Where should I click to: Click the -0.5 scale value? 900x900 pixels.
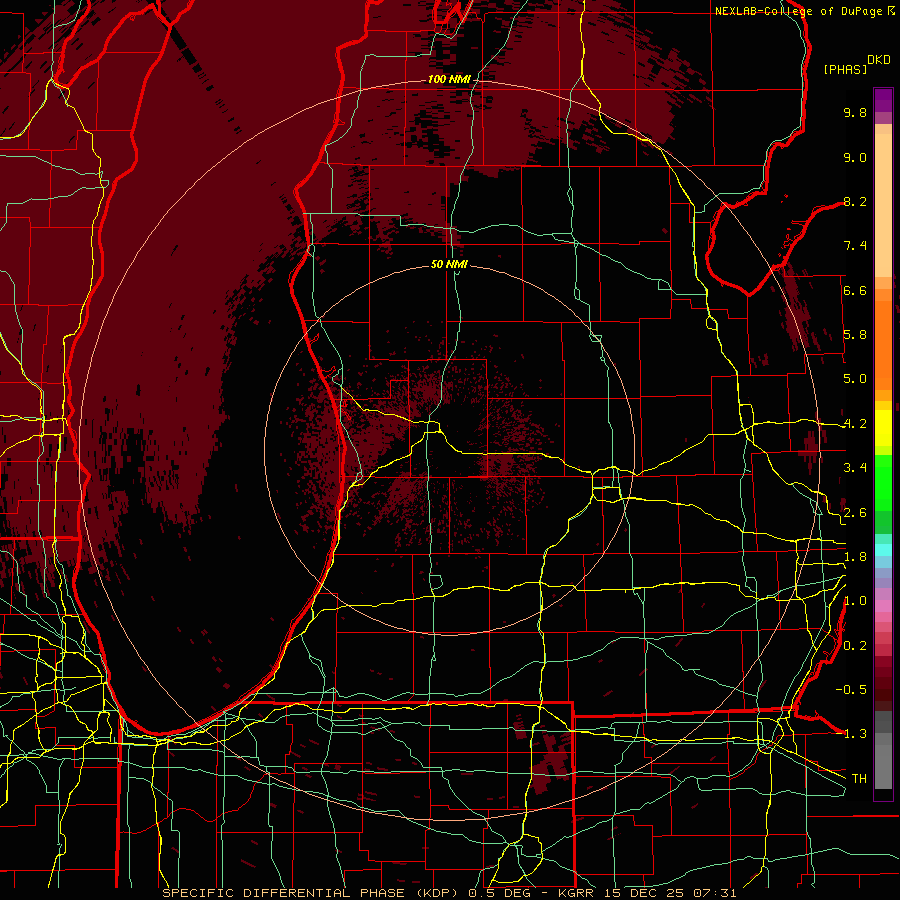tap(851, 689)
